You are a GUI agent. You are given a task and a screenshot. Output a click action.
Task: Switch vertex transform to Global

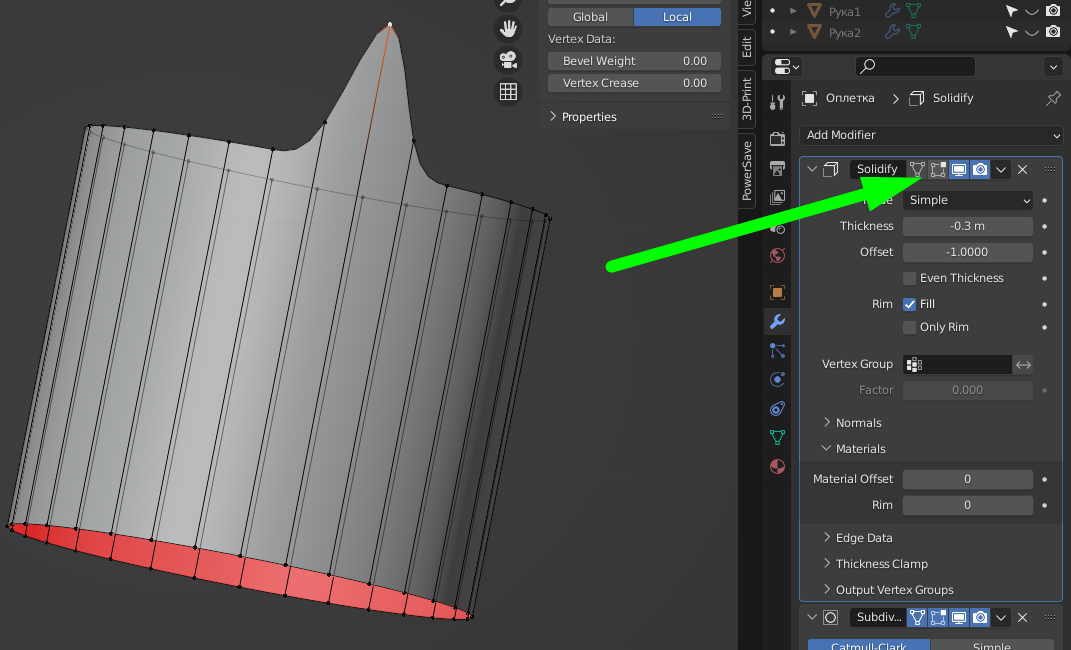coord(590,17)
